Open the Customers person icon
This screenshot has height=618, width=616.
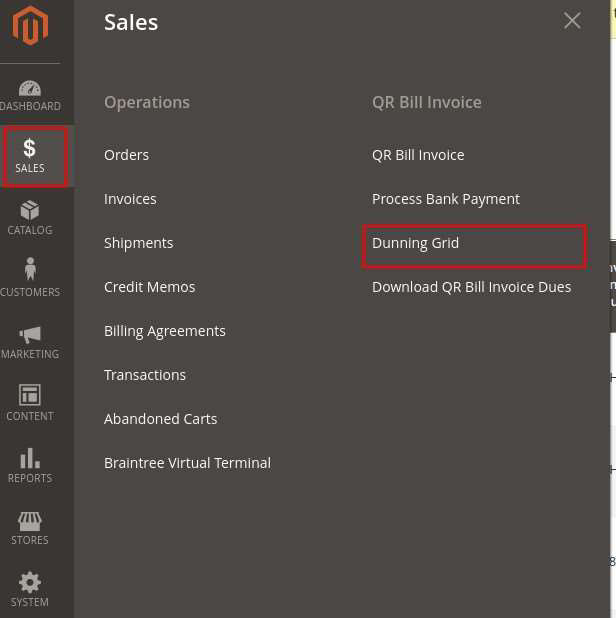coord(30,270)
